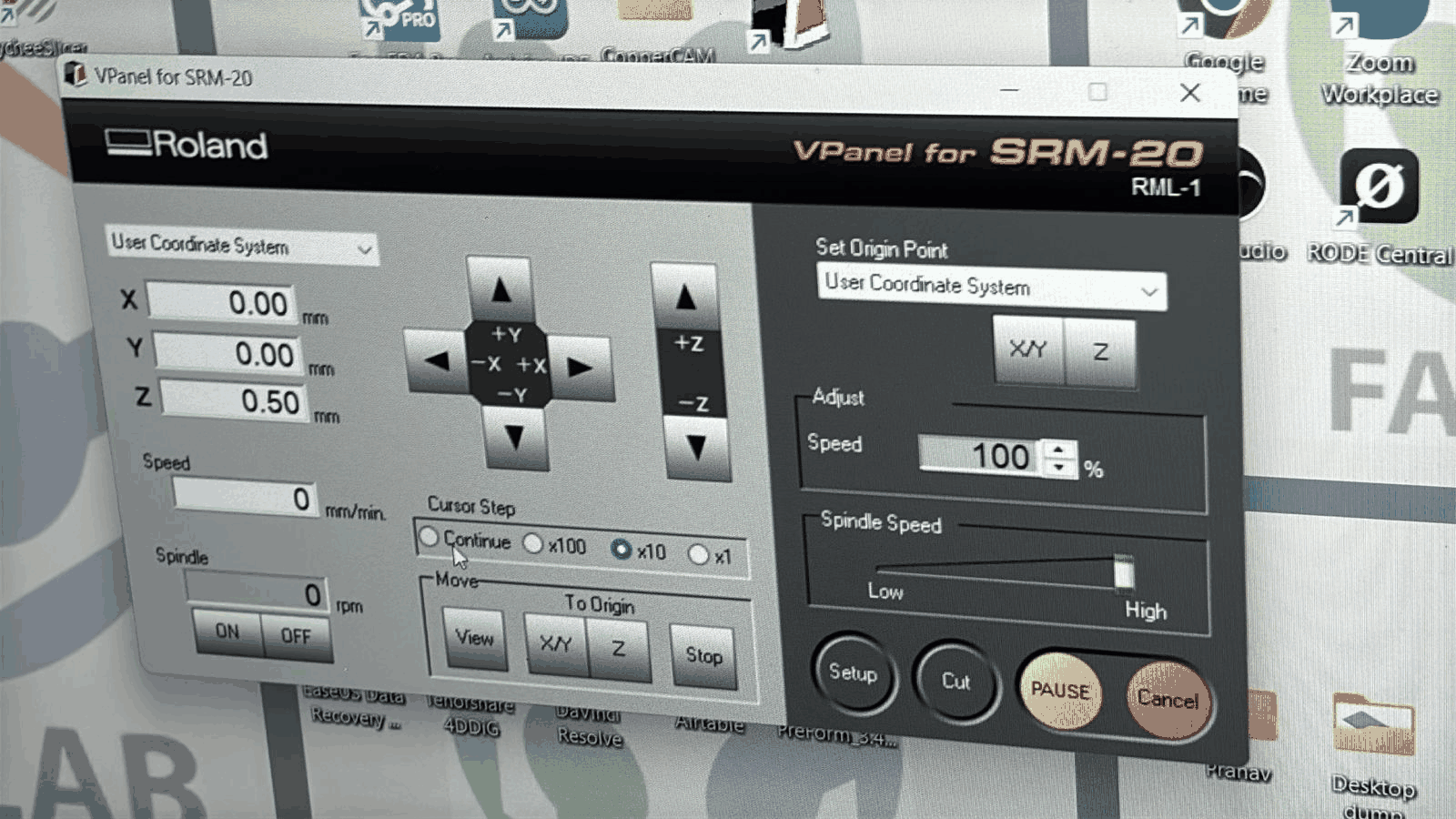Screen dimensions: 1456x819
Task: Move the head with the -Y down arrow
Action: [515, 439]
